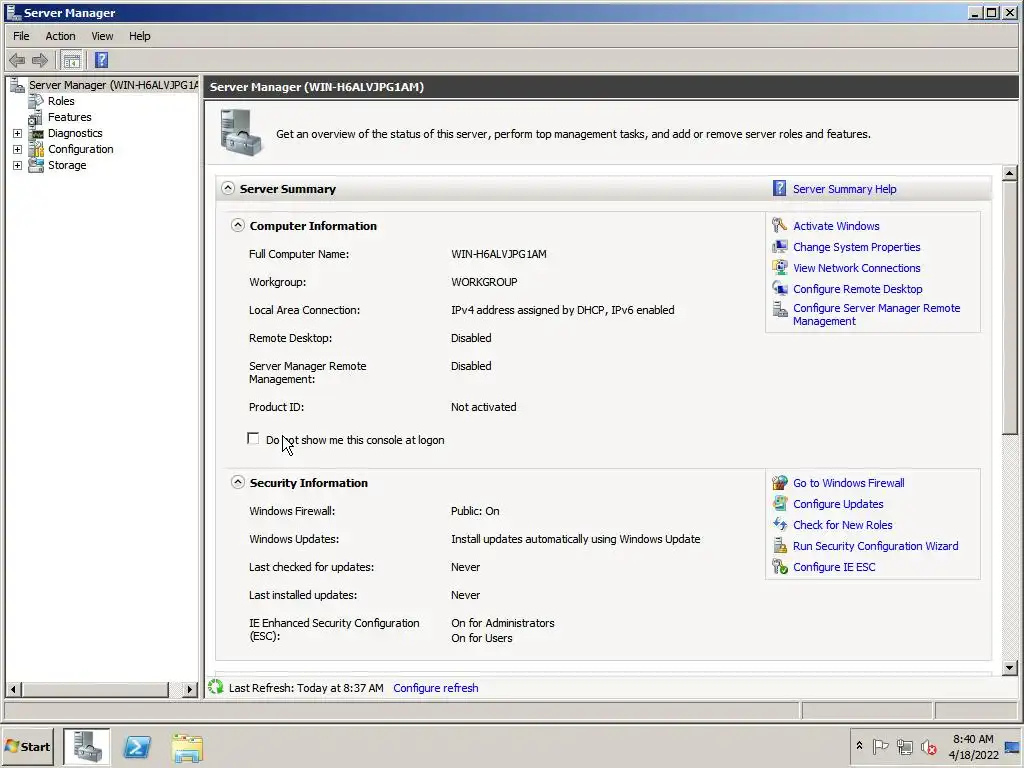Click the Features icon in tree
The height and width of the screenshot is (768, 1024).
[x=36, y=118]
